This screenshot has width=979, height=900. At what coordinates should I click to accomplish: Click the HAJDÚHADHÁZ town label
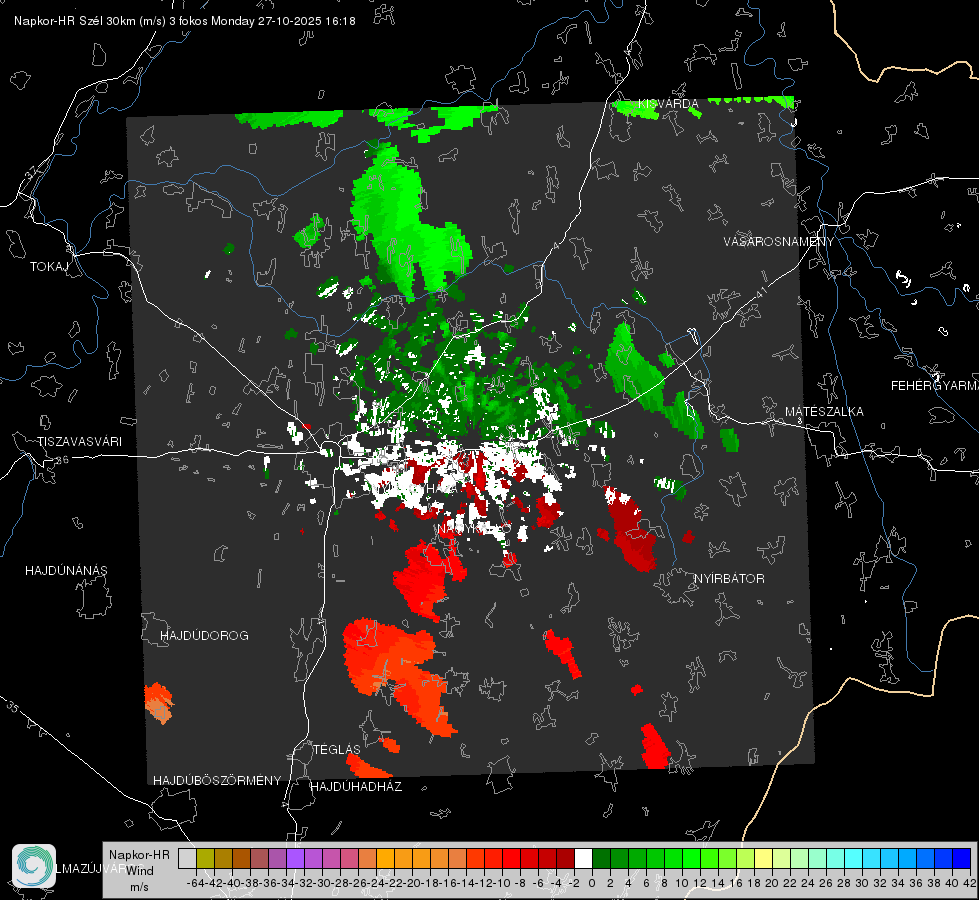click(356, 786)
